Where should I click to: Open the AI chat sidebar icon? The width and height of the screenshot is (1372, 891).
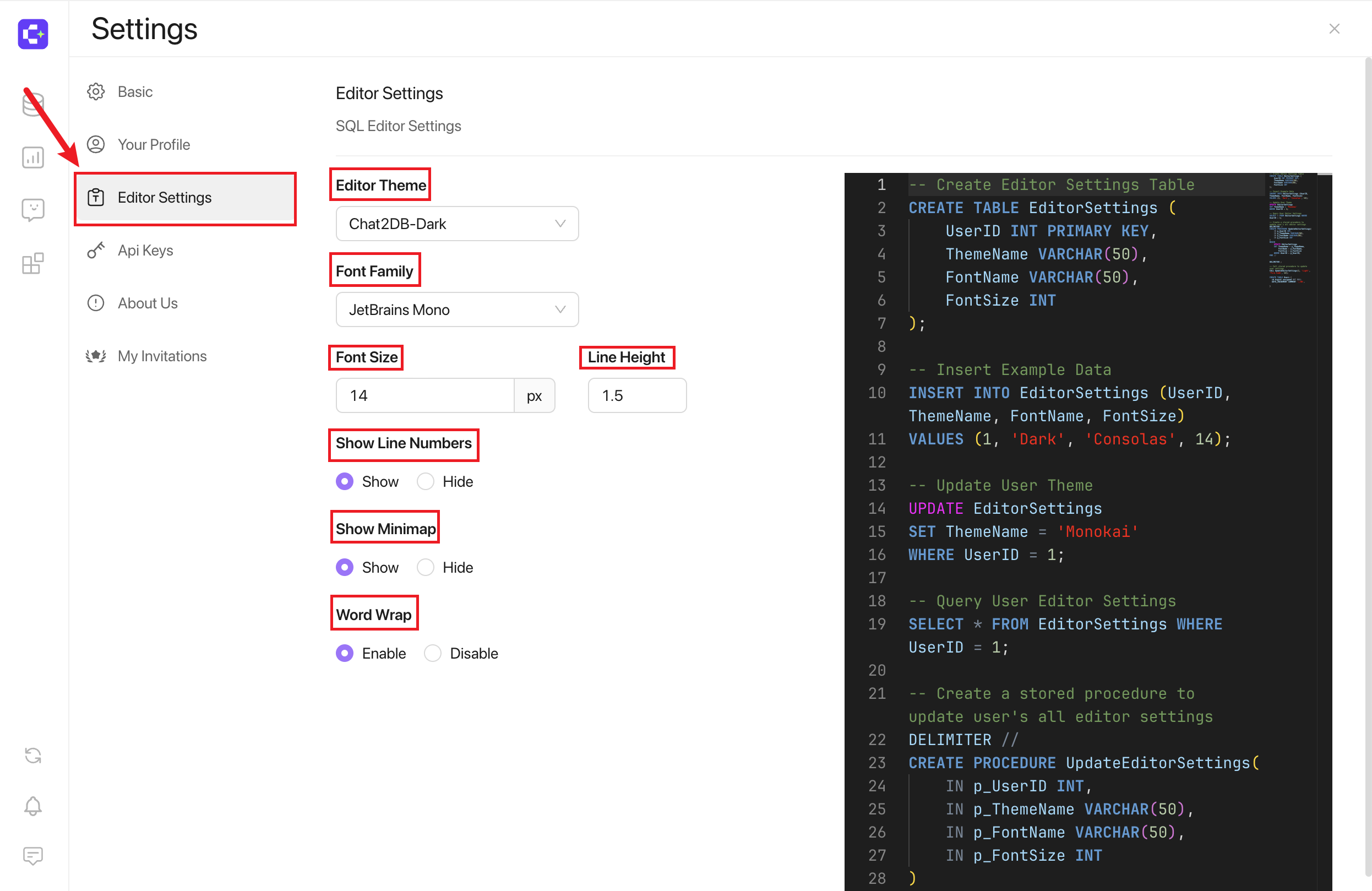click(x=33, y=210)
